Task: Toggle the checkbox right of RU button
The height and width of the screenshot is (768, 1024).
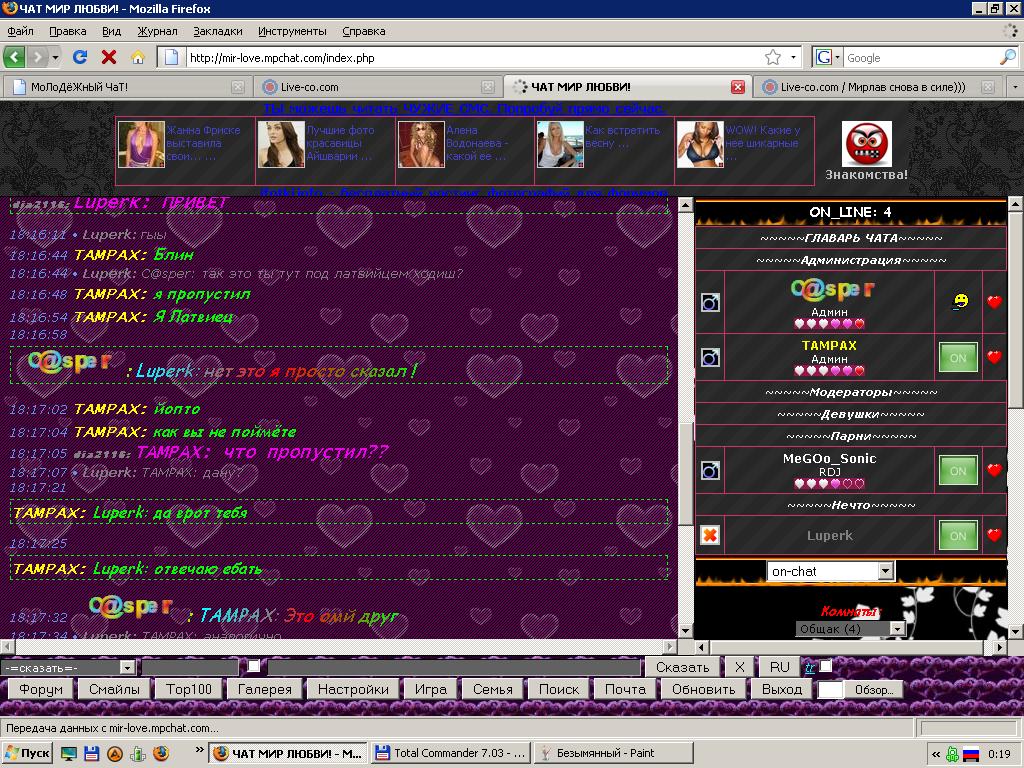Action: pos(826,667)
